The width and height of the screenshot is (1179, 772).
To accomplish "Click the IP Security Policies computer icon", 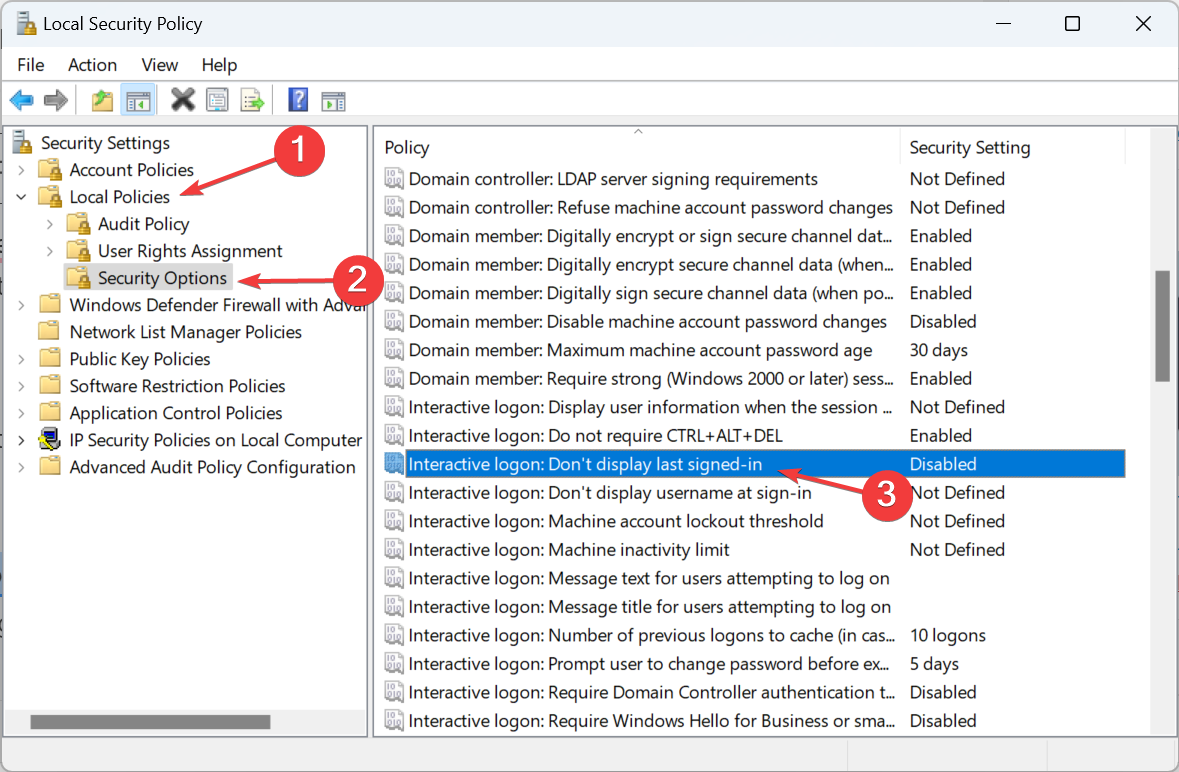I will click(50, 440).
